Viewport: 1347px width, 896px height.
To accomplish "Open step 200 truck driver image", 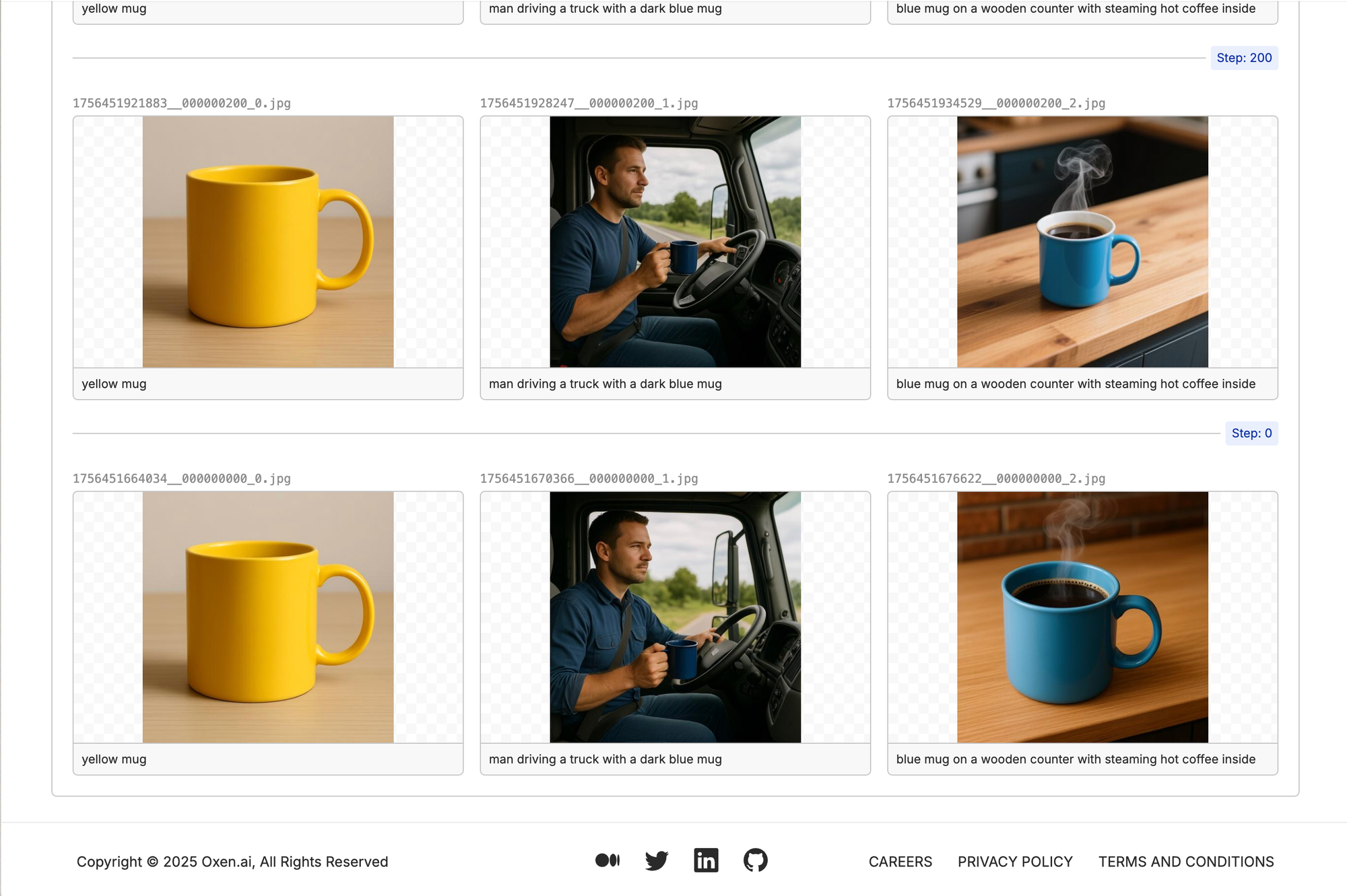I will (675, 242).
